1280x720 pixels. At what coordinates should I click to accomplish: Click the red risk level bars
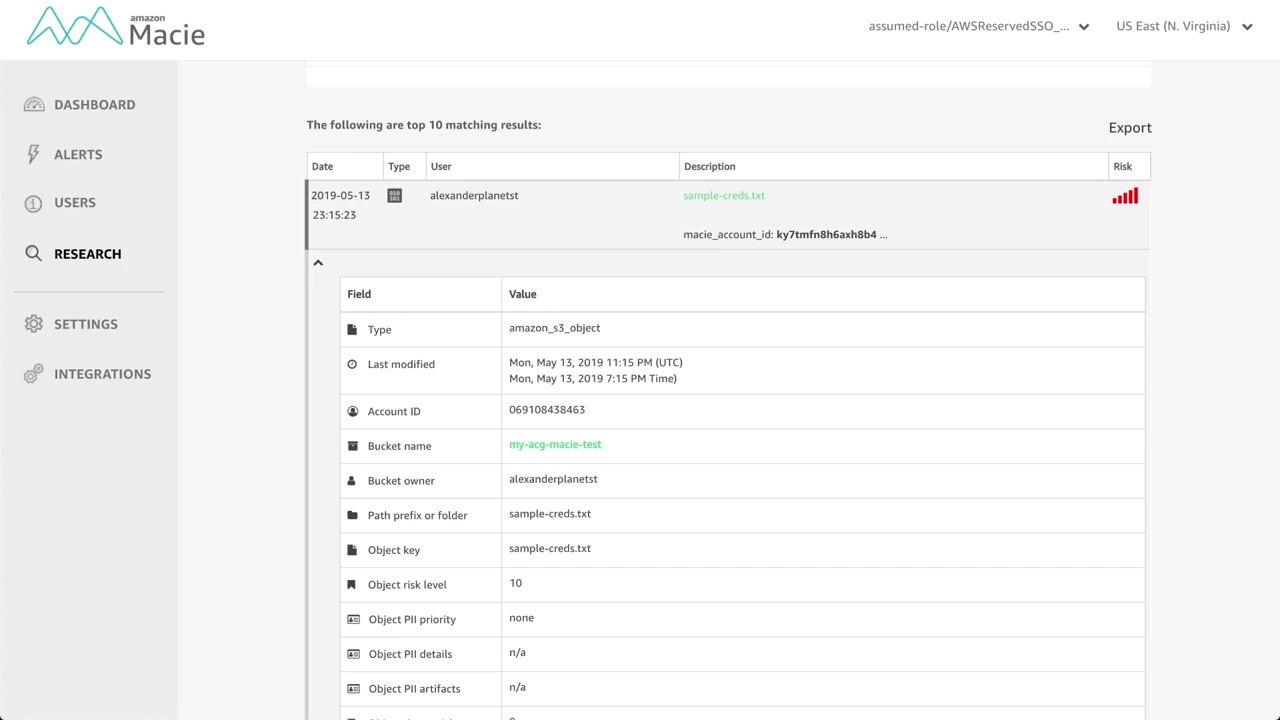click(x=1125, y=197)
